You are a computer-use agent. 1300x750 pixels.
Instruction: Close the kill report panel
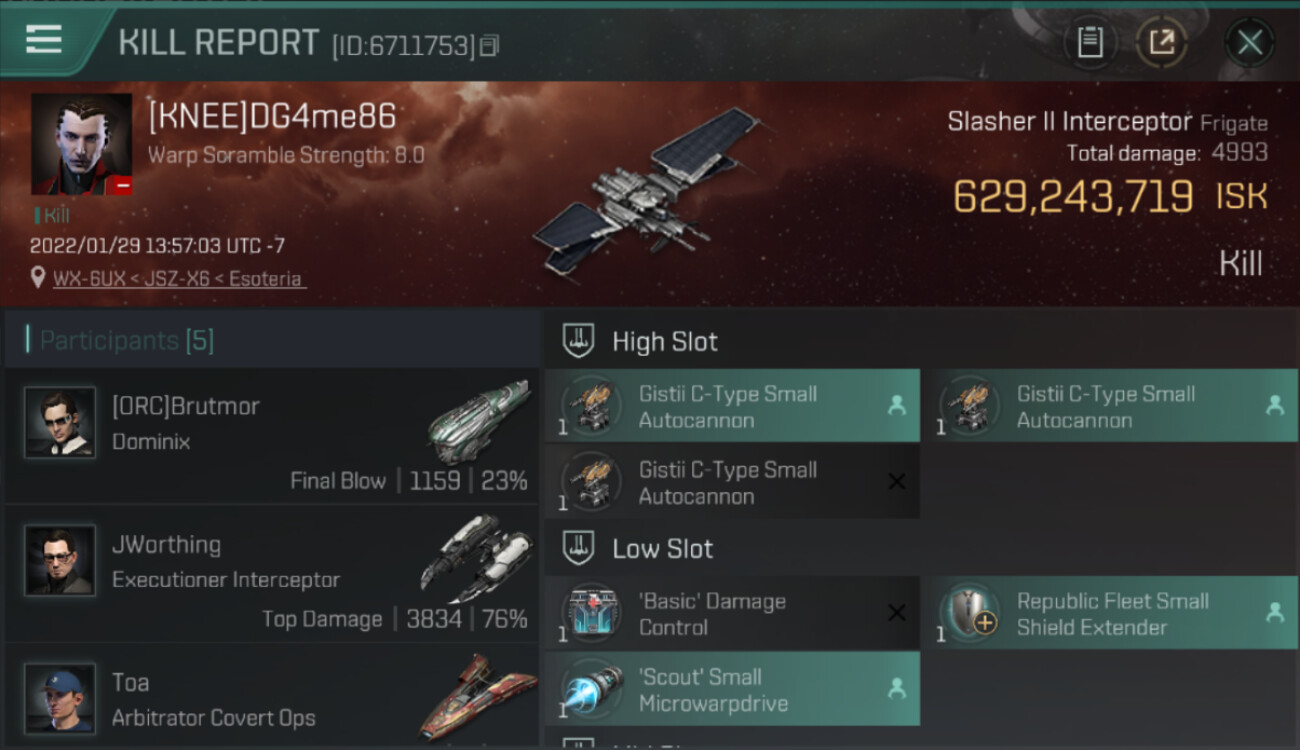1249,42
